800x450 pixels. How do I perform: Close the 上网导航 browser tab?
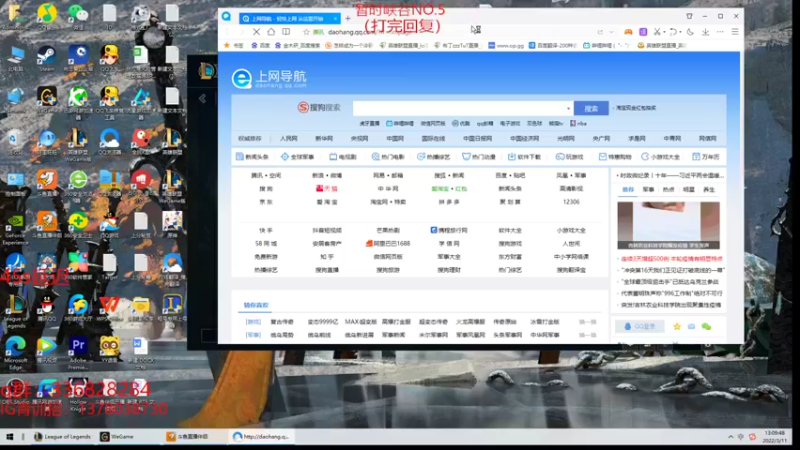click(x=335, y=18)
